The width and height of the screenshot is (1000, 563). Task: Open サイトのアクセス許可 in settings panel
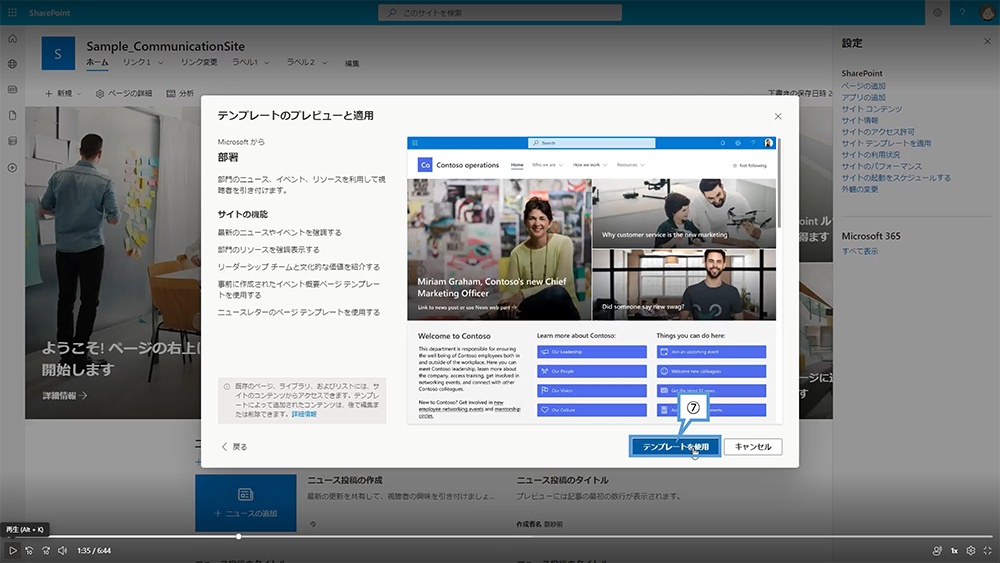tap(878, 131)
